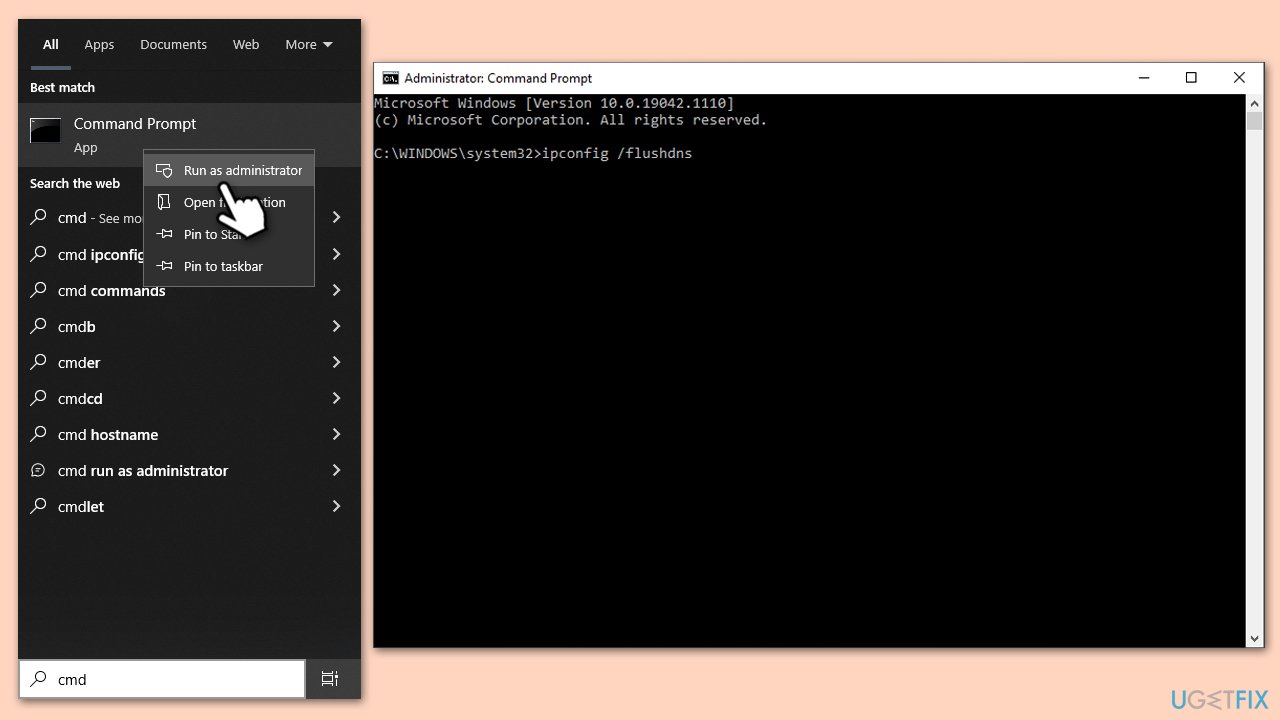1280x720 pixels.
Task: Choose Pin to taskbar in the context menu
Action: [x=229, y=266]
